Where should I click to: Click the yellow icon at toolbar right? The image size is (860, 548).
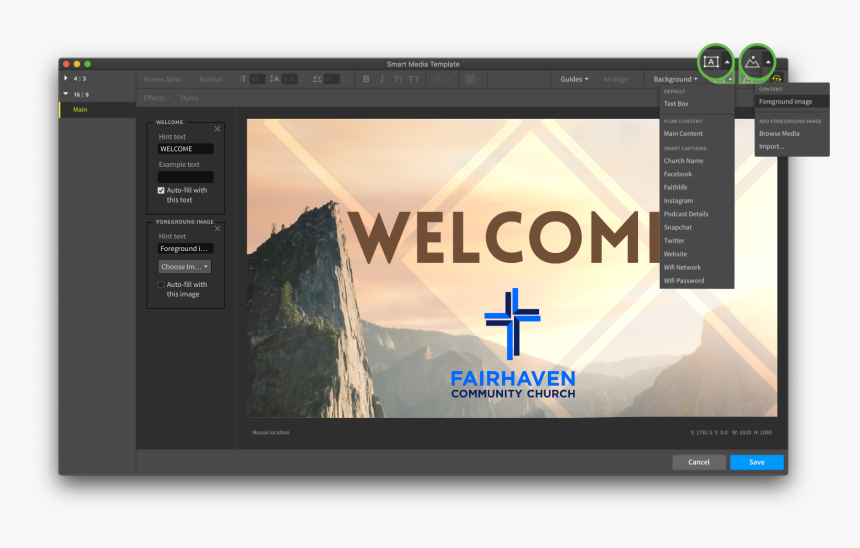[777, 79]
